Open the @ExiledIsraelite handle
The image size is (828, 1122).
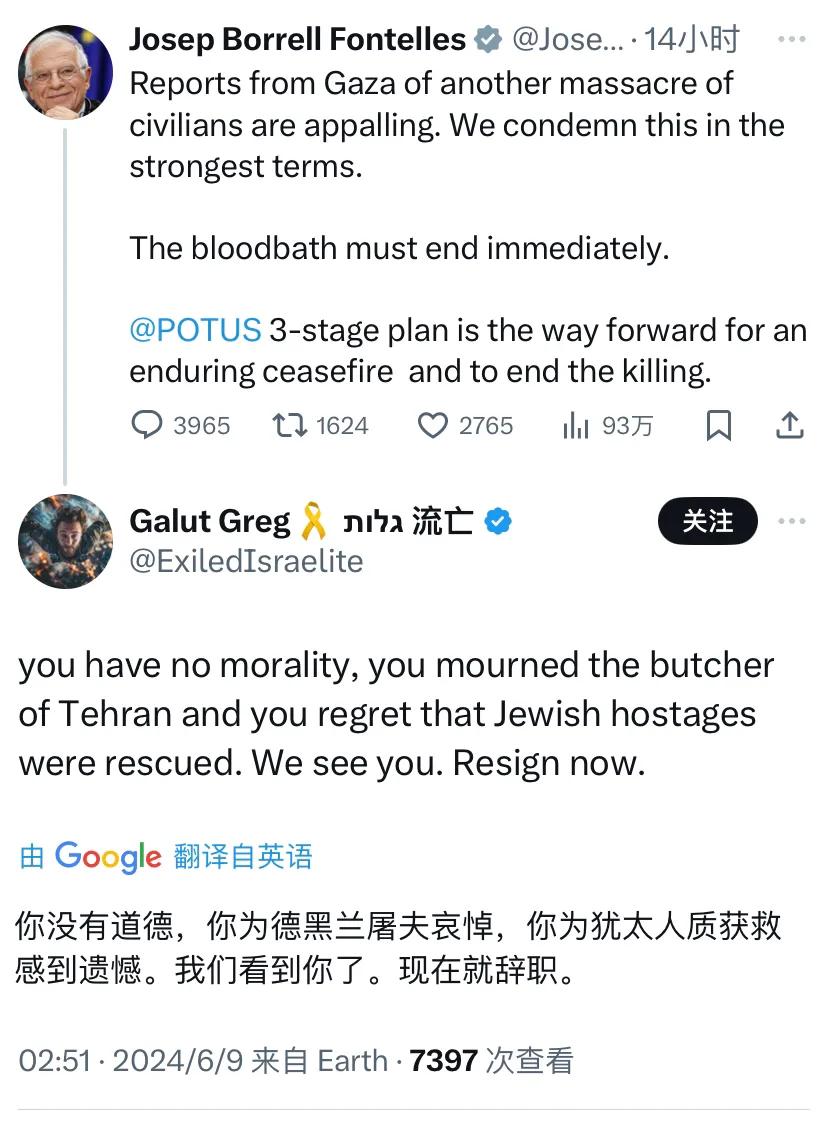point(246,561)
